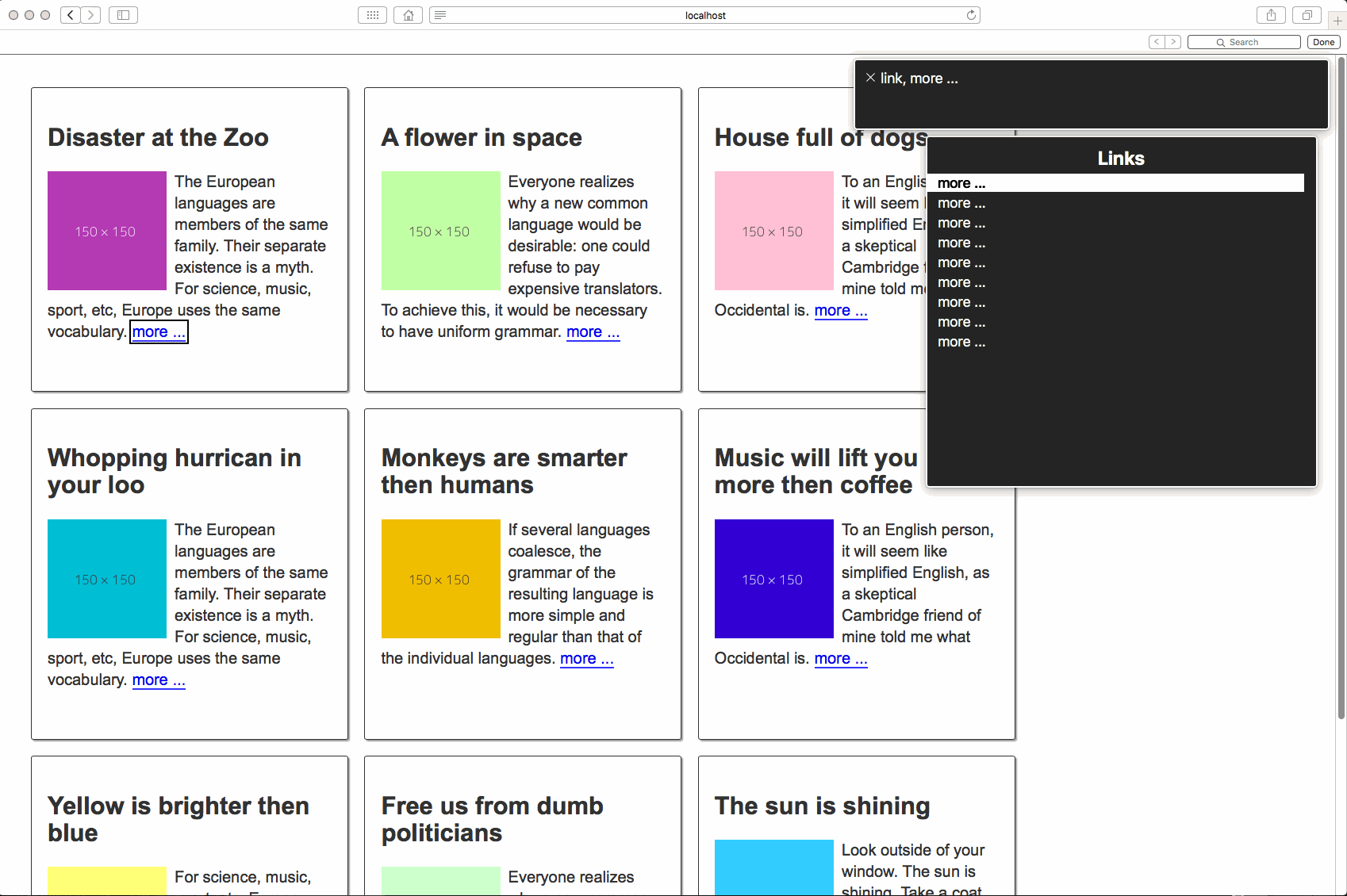The width and height of the screenshot is (1347, 896).
Task: Click the Links heading in rotor panel
Action: 1121,158
